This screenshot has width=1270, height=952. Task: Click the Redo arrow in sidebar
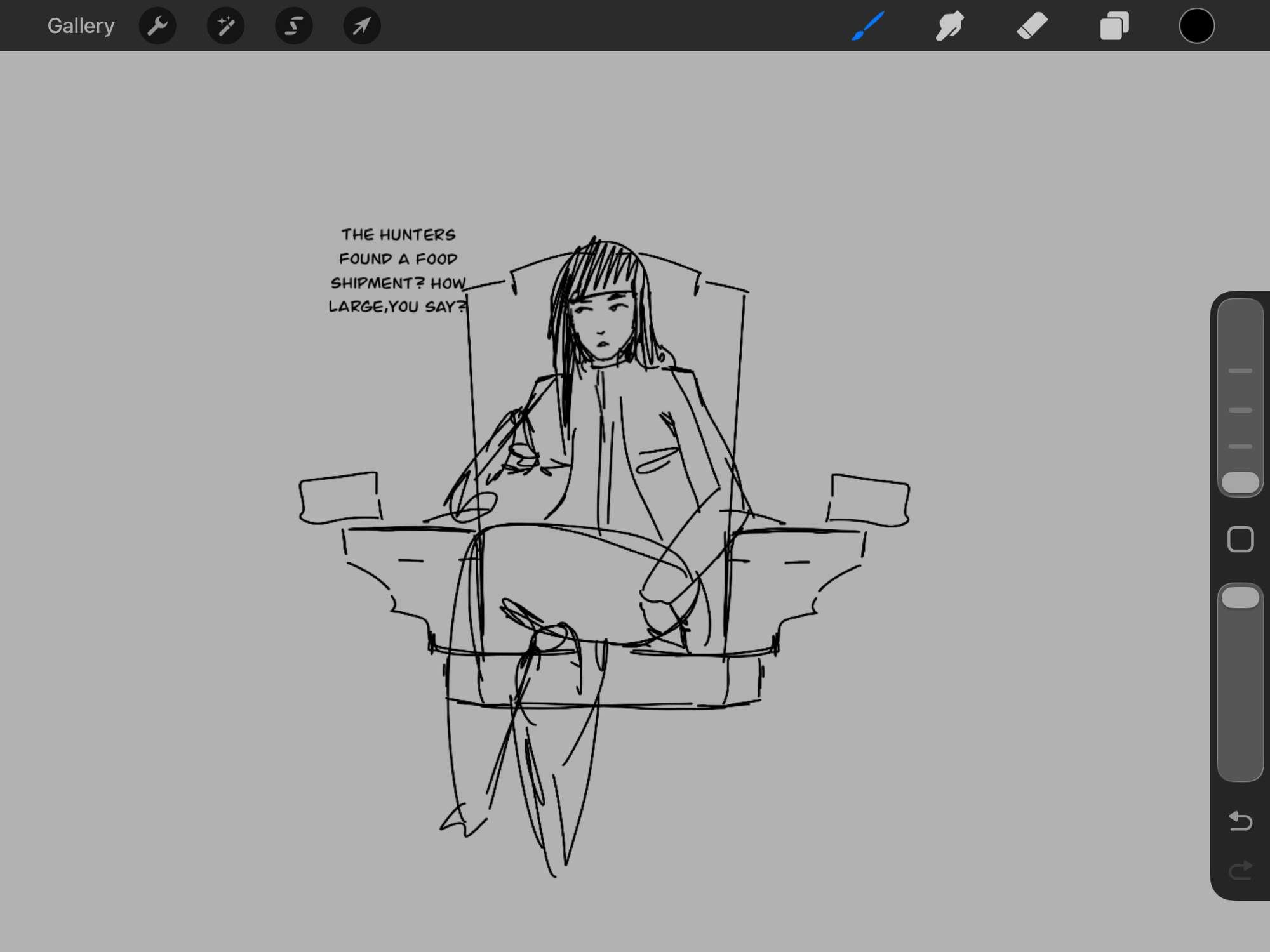click(1240, 870)
